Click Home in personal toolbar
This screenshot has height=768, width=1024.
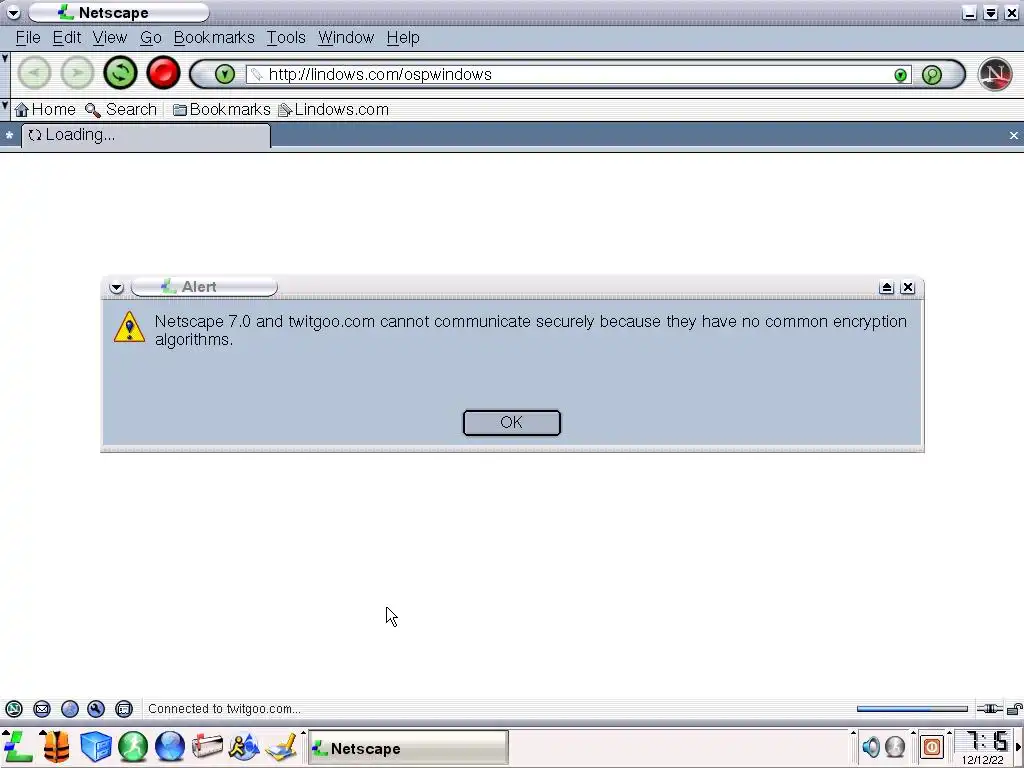45,110
